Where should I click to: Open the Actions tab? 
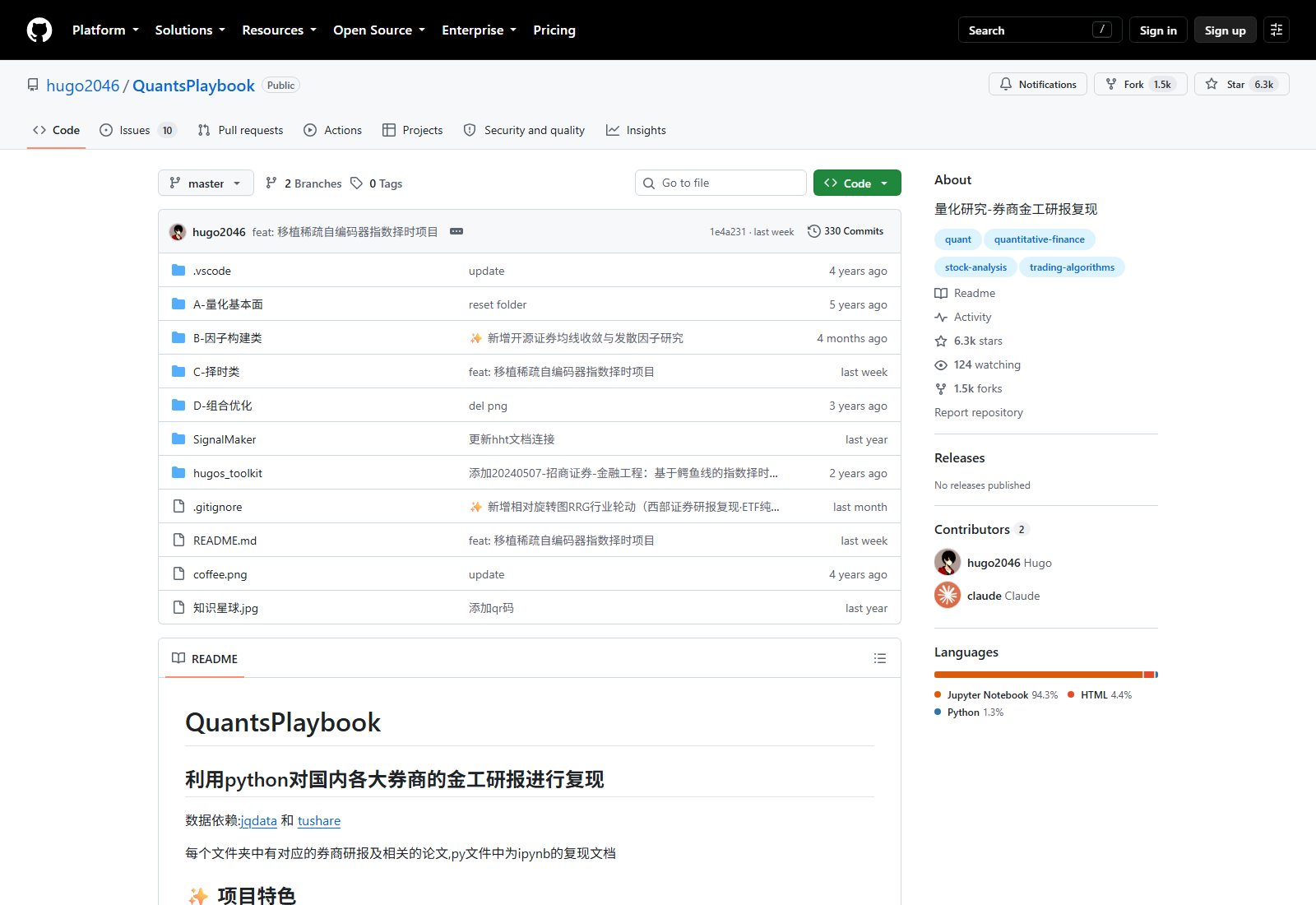pyautogui.click(x=332, y=130)
